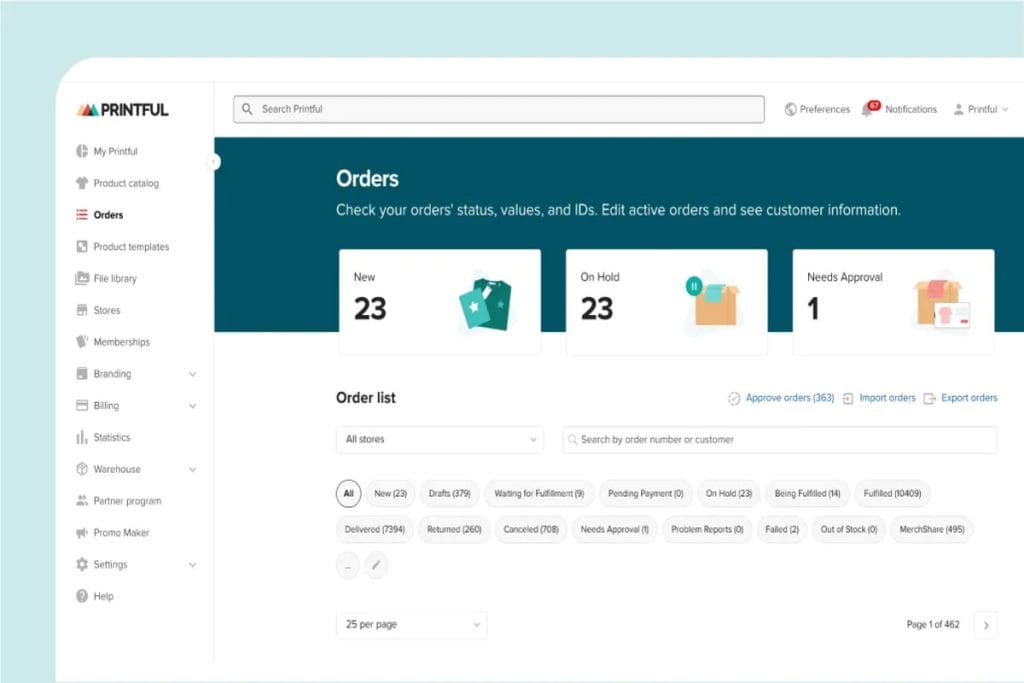This screenshot has height=683, width=1024.
Task: Filter orders by Drafts (379)
Action: (x=449, y=494)
